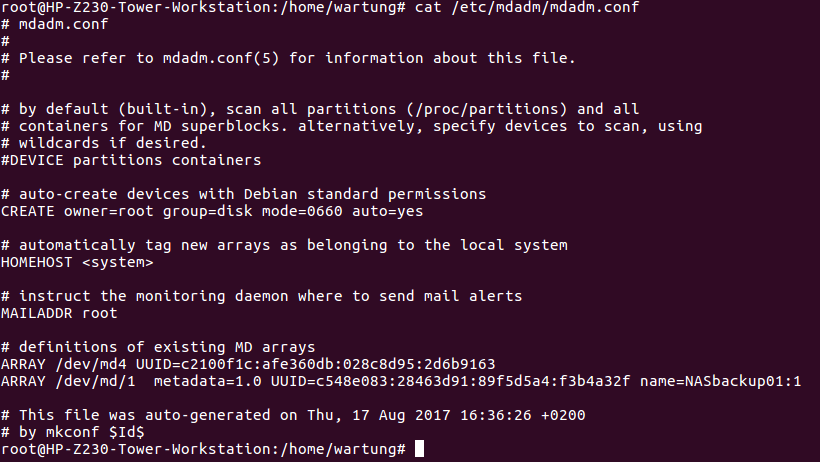Click the bottom root@HP-Z230 prompt text
Image resolution: width=820 pixels, height=462 pixels.
coord(203,449)
